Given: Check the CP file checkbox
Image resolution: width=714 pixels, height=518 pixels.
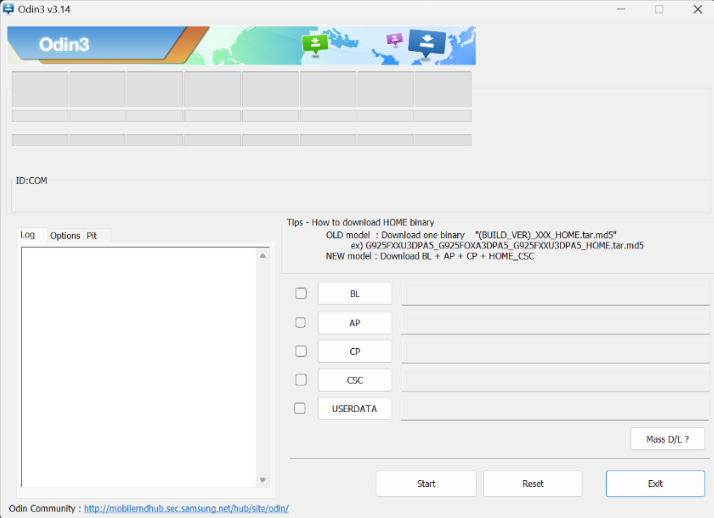Looking at the screenshot, I should pos(300,351).
